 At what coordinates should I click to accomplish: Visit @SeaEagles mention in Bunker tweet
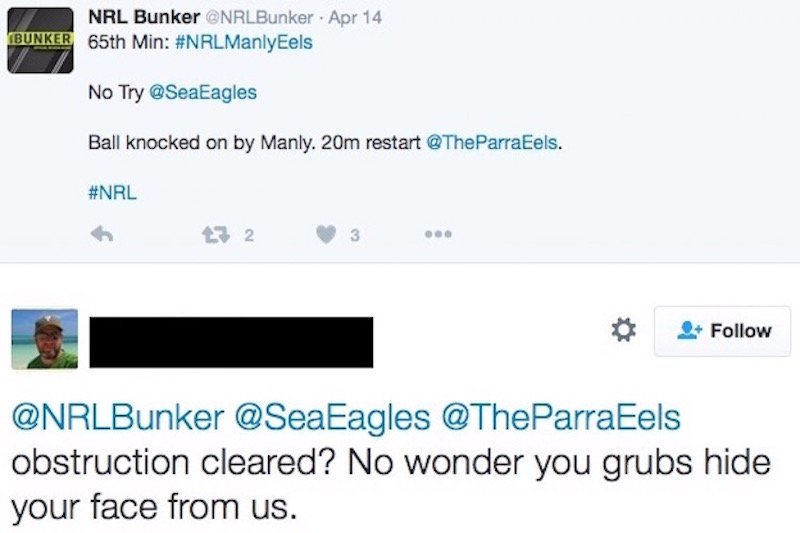pyautogui.click(x=202, y=92)
